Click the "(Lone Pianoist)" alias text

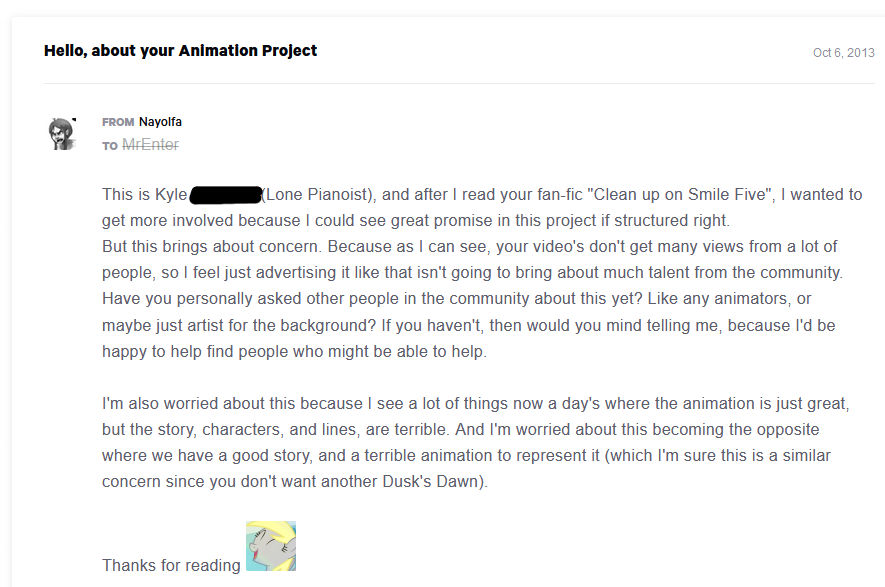click(318, 195)
